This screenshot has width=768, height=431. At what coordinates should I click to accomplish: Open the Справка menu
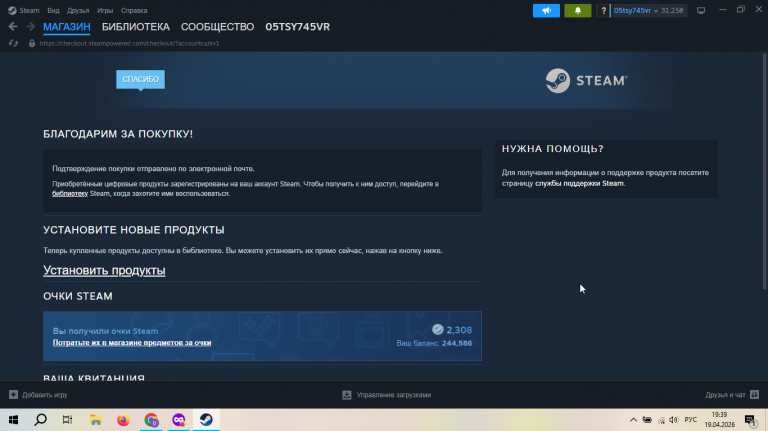coord(134,10)
